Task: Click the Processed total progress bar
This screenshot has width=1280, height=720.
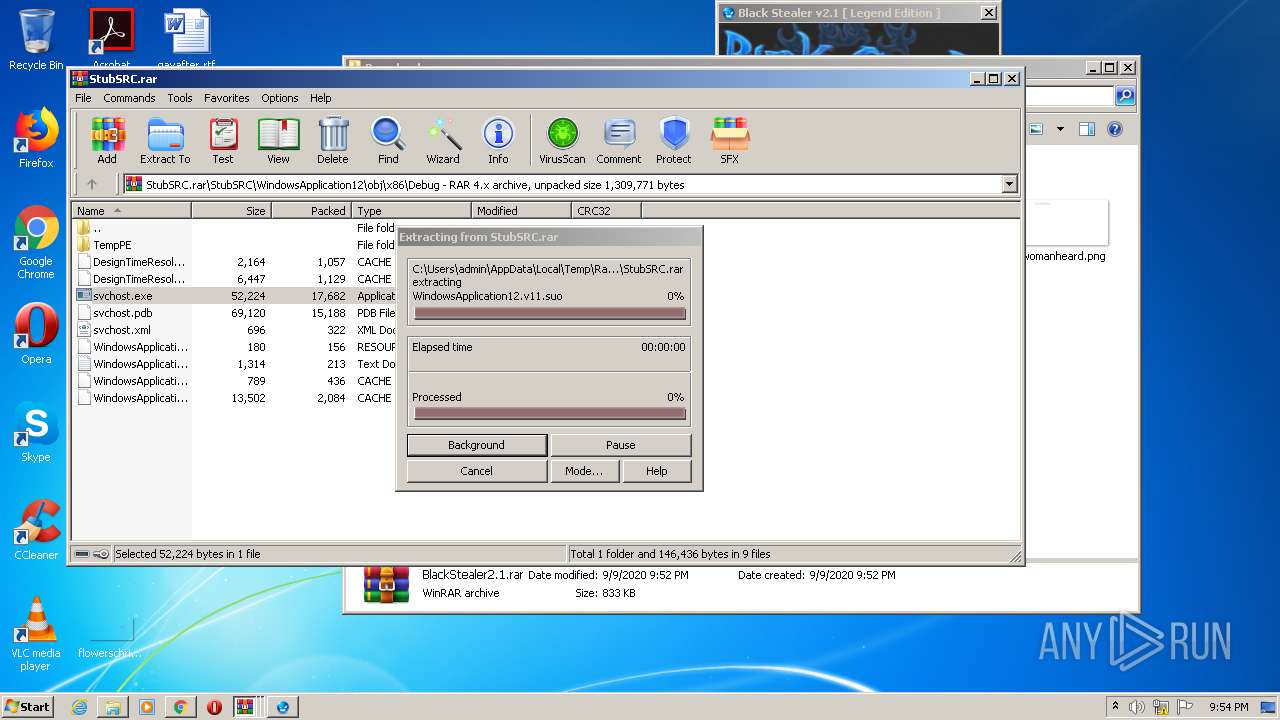Action: coord(549,413)
